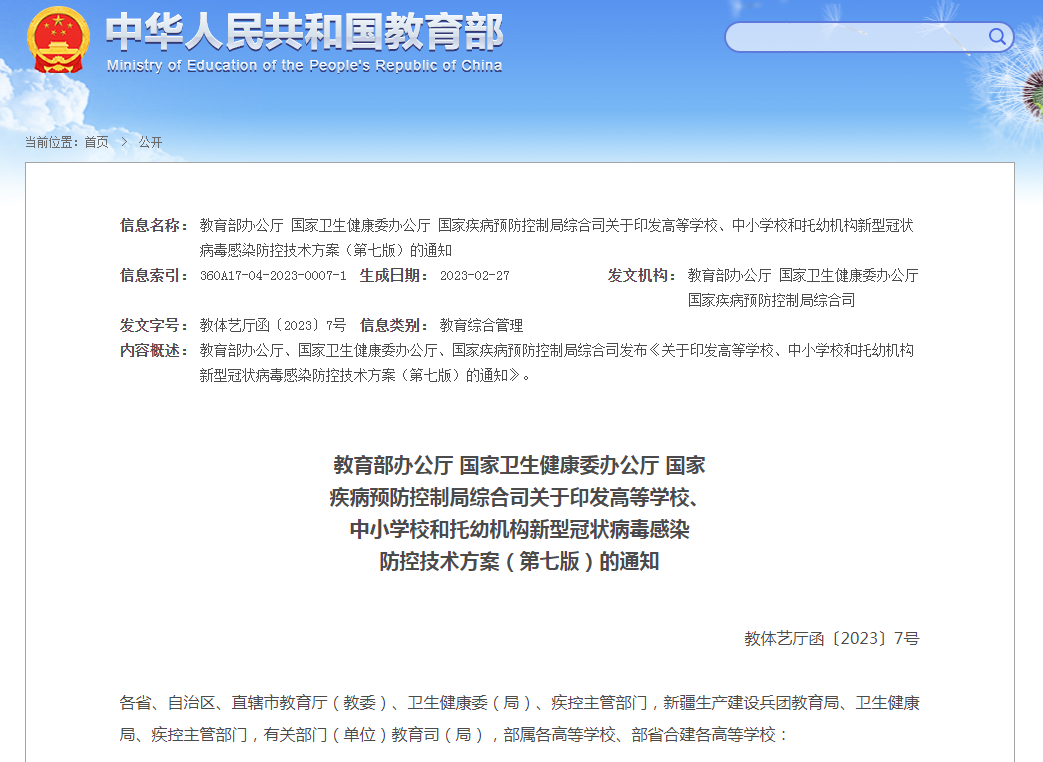The image size is (1043, 762).
Task: Click the 发文字号 label
Action: [x=154, y=325]
